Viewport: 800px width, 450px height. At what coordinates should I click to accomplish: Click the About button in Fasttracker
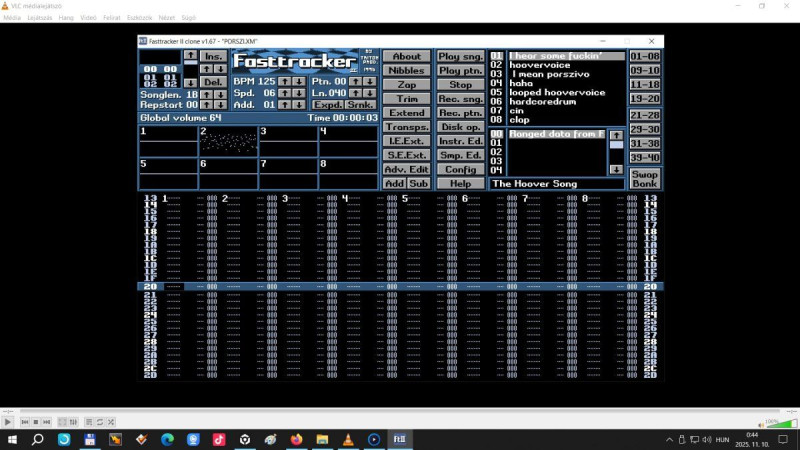[407, 56]
